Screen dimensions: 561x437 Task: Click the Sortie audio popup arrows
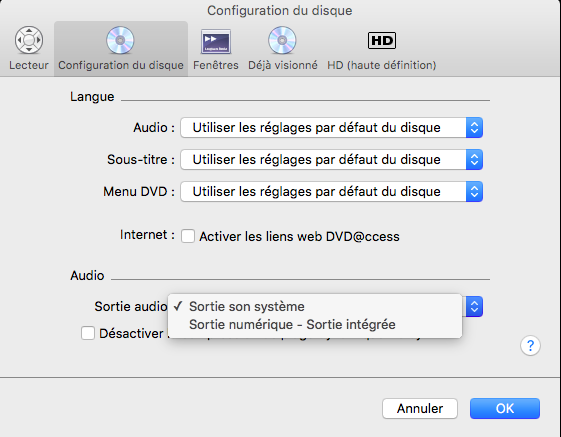[x=474, y=306]
